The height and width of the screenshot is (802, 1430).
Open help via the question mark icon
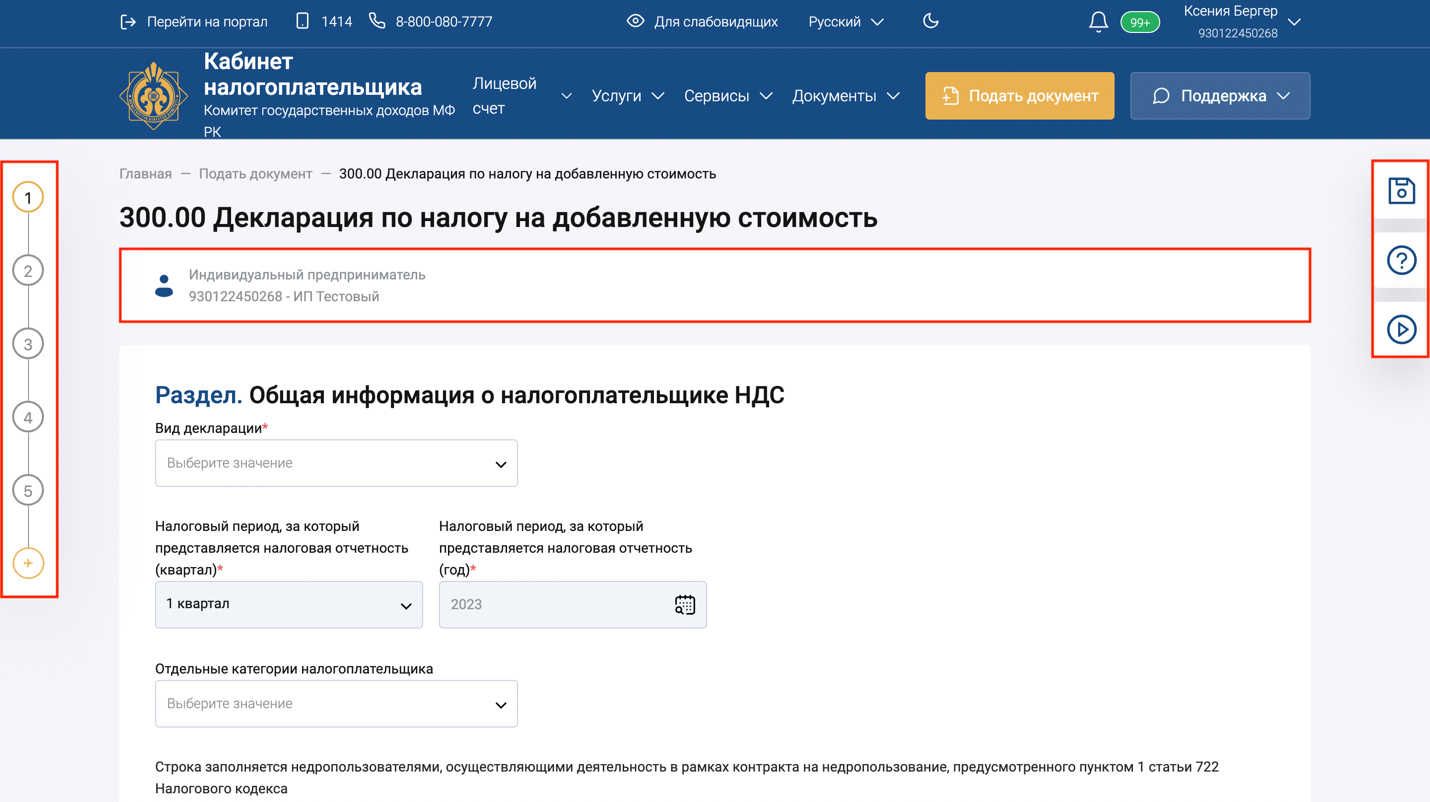point(1401,260)
